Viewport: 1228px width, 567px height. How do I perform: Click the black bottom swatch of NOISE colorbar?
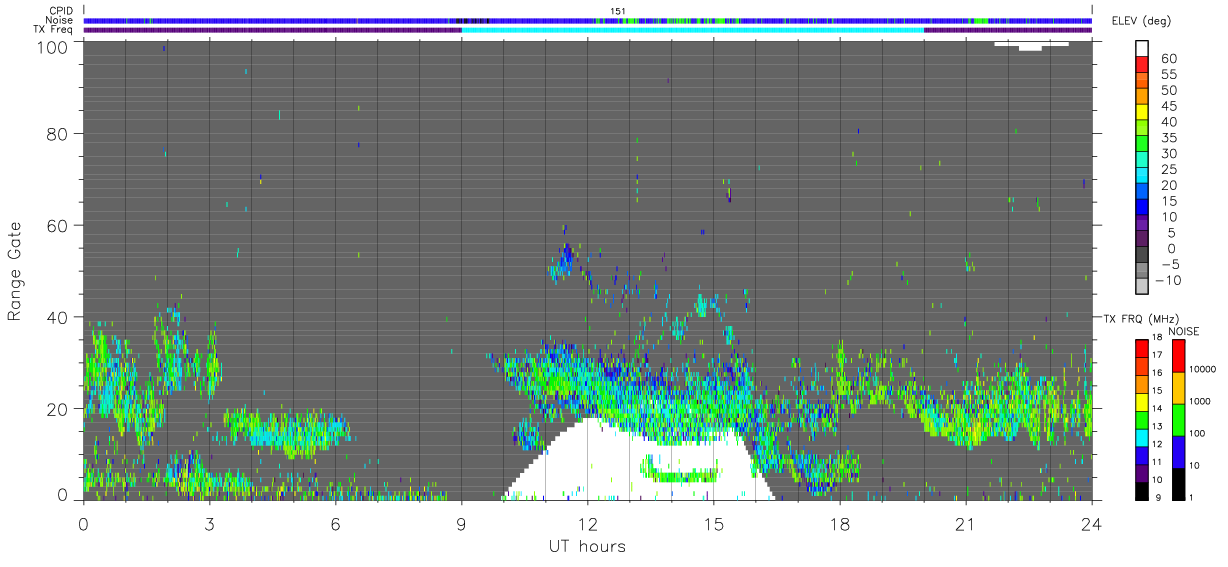pyautogui.click(x=1180, y=483)
